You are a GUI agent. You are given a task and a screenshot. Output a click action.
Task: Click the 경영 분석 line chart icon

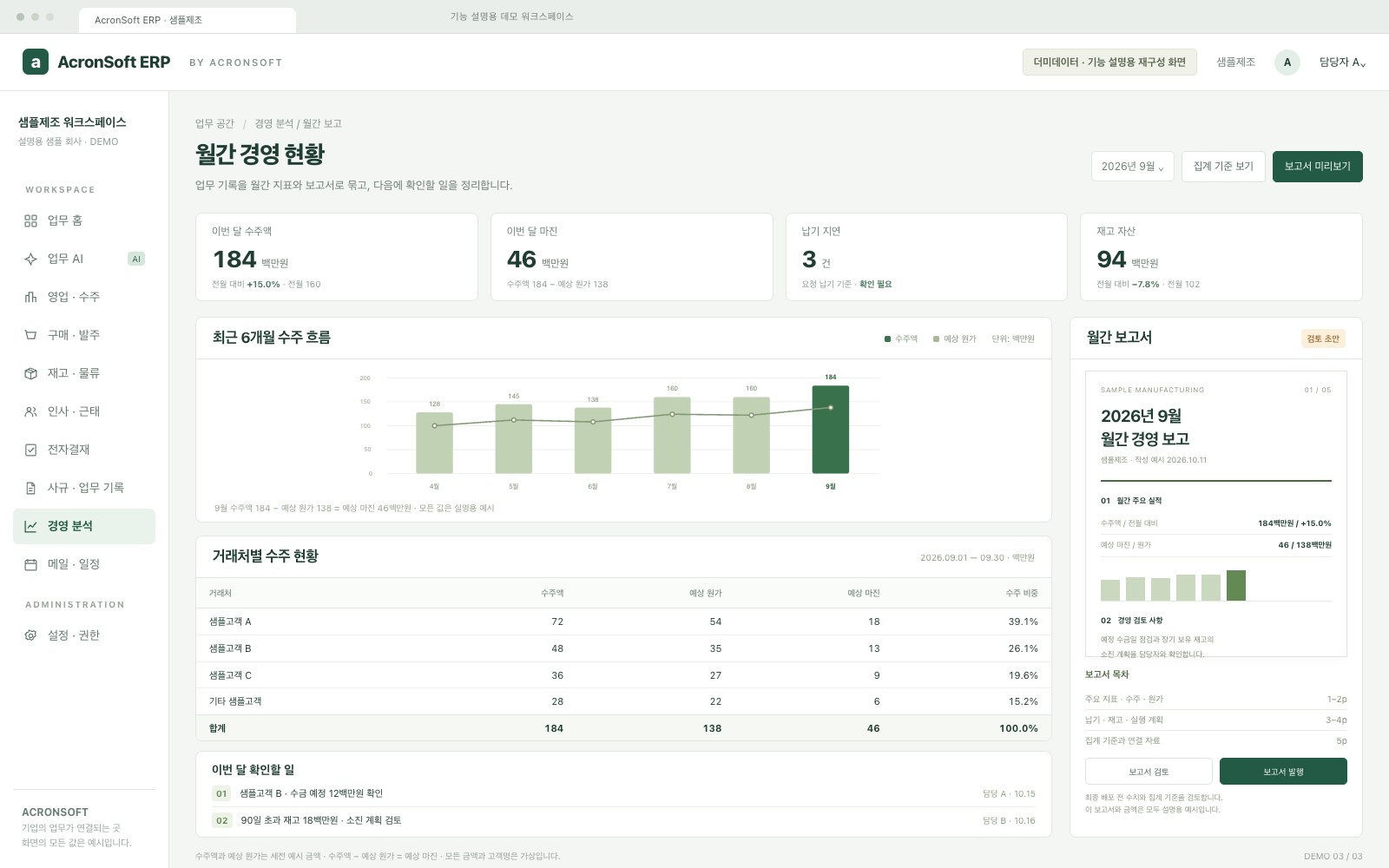pos(30,526)
